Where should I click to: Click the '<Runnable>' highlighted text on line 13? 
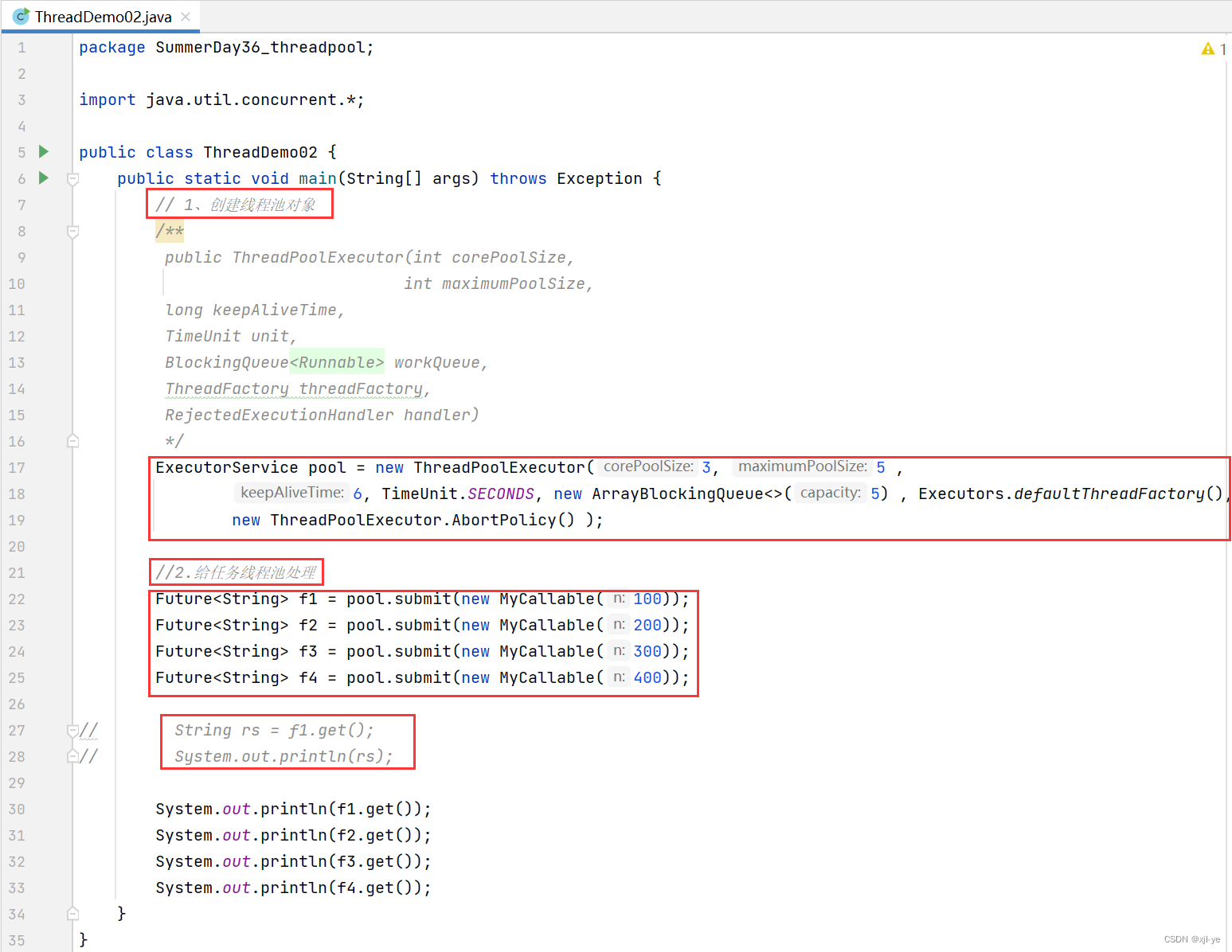point(337,363)
